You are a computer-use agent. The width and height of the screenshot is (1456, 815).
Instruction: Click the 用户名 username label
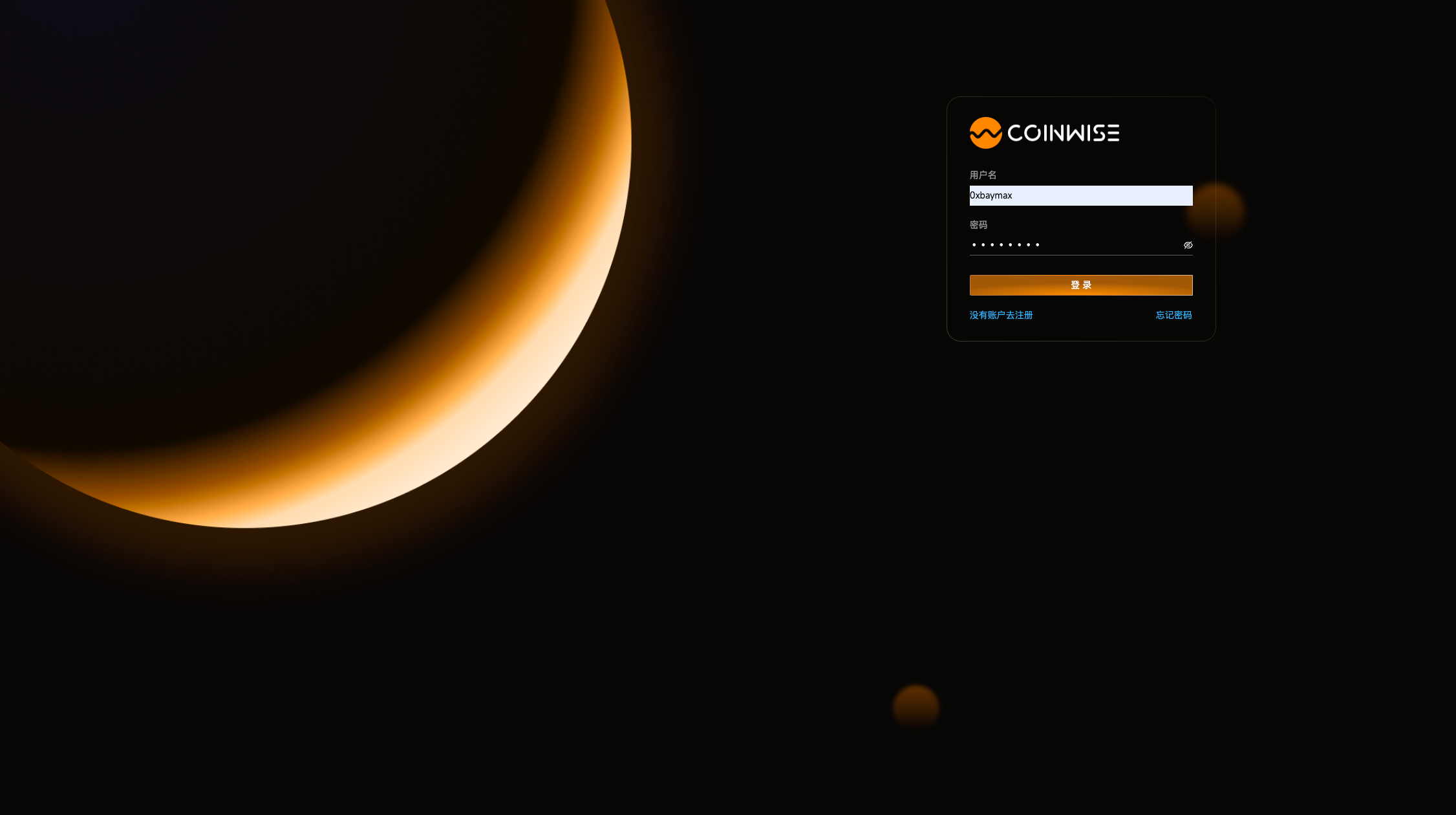pos(983,175)
